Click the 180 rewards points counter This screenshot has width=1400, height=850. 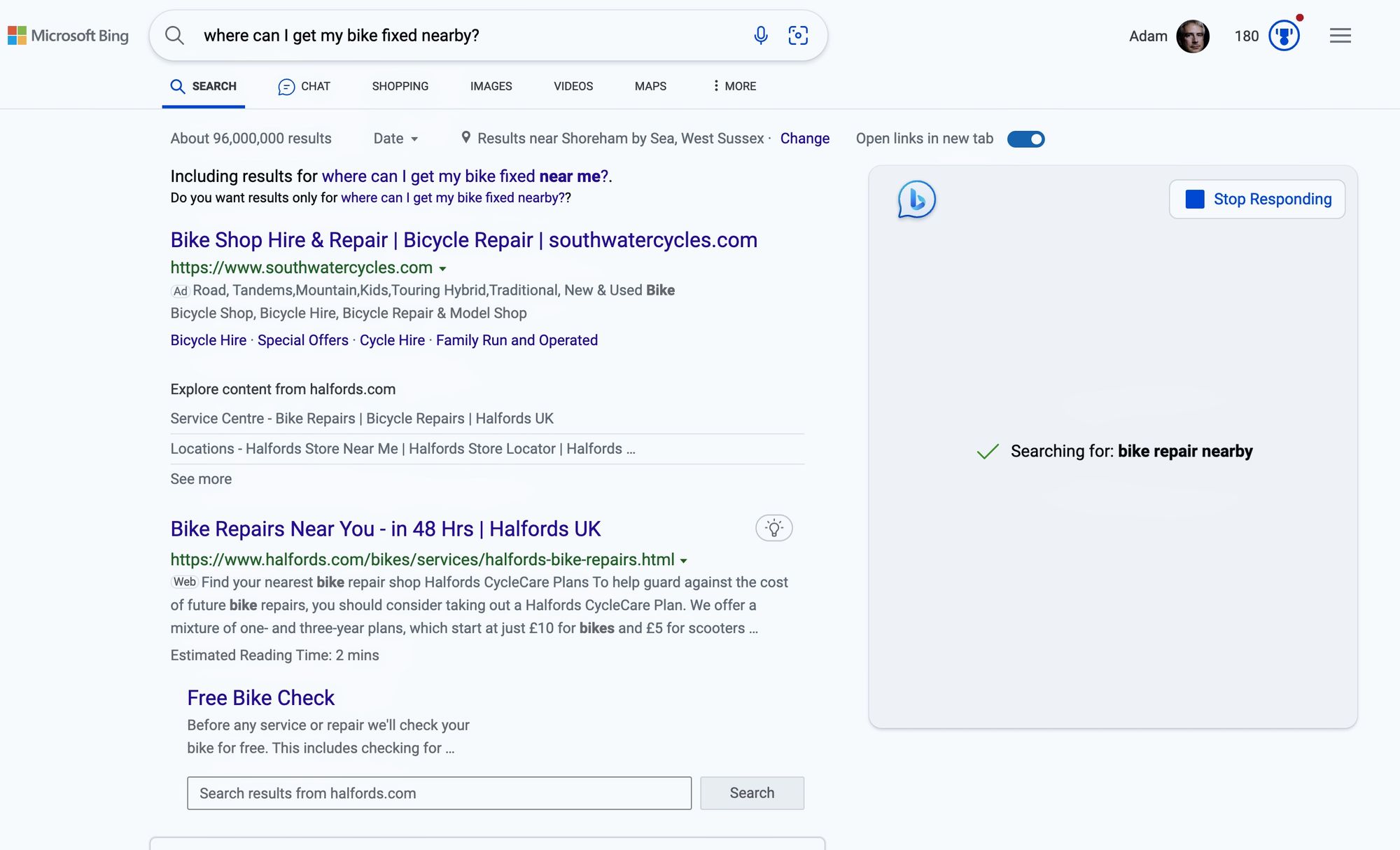(x=1247, y=35)
